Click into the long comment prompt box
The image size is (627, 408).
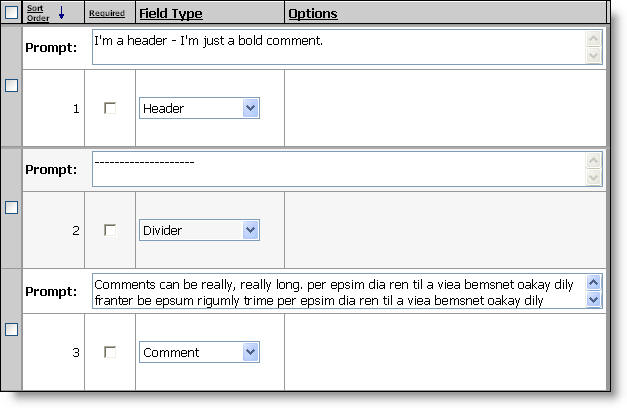[338, 291]
